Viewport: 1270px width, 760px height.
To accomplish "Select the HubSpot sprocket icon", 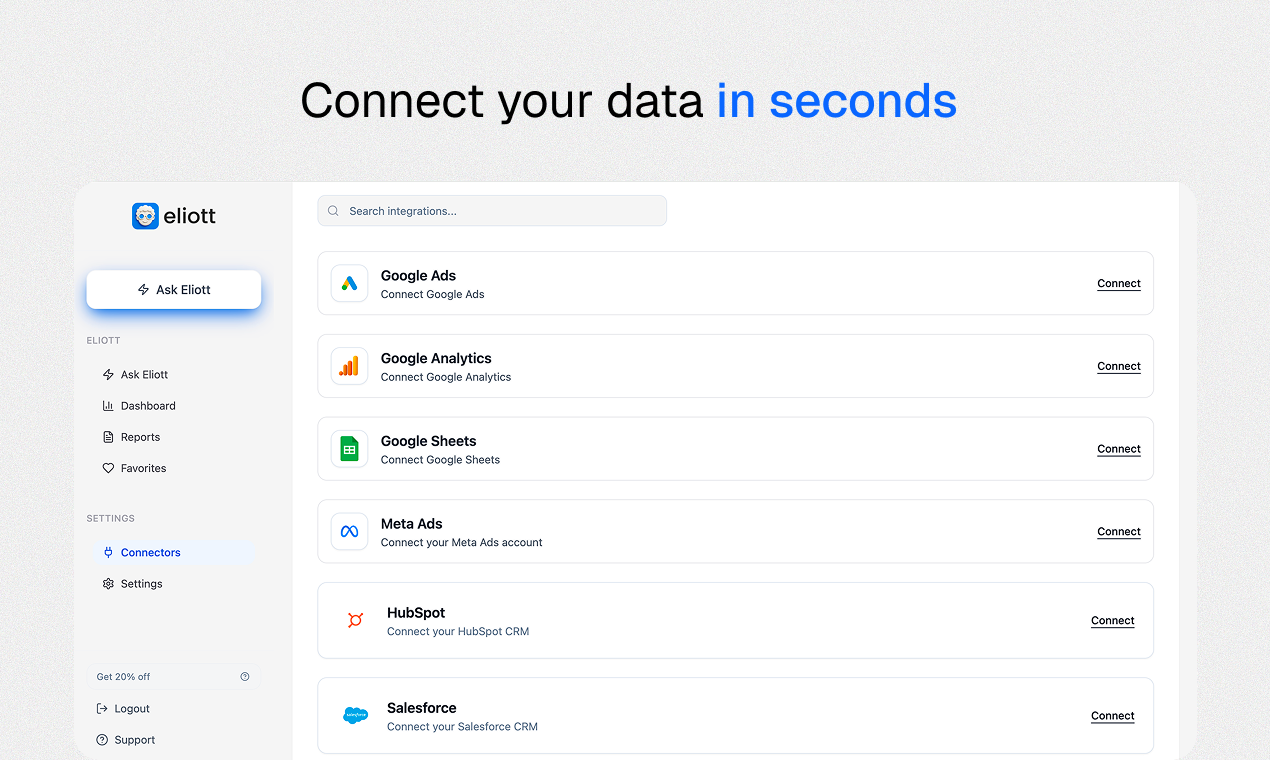I will pos(355,620).
